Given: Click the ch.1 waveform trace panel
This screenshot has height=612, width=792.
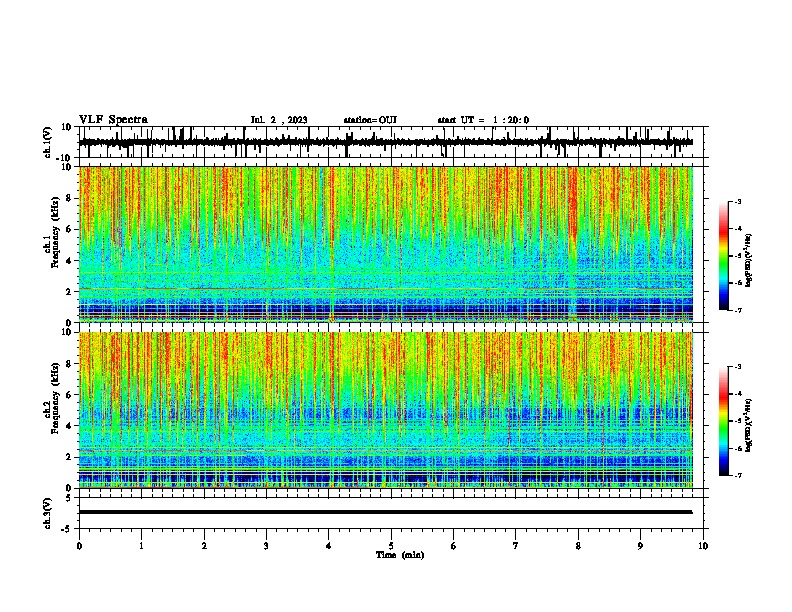Looking at the screenshot, I should pyautogui.click(x=393, y=142).
